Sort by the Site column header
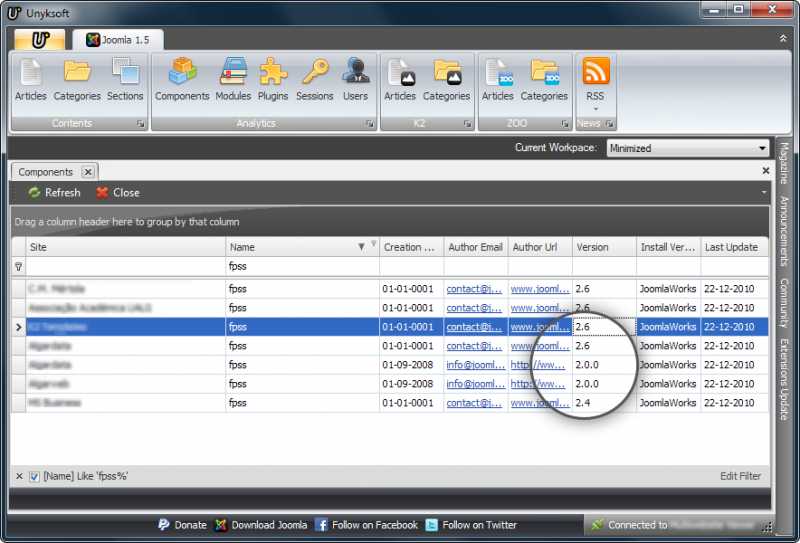This screenshot has width=800, height=543. pos(126,247)
